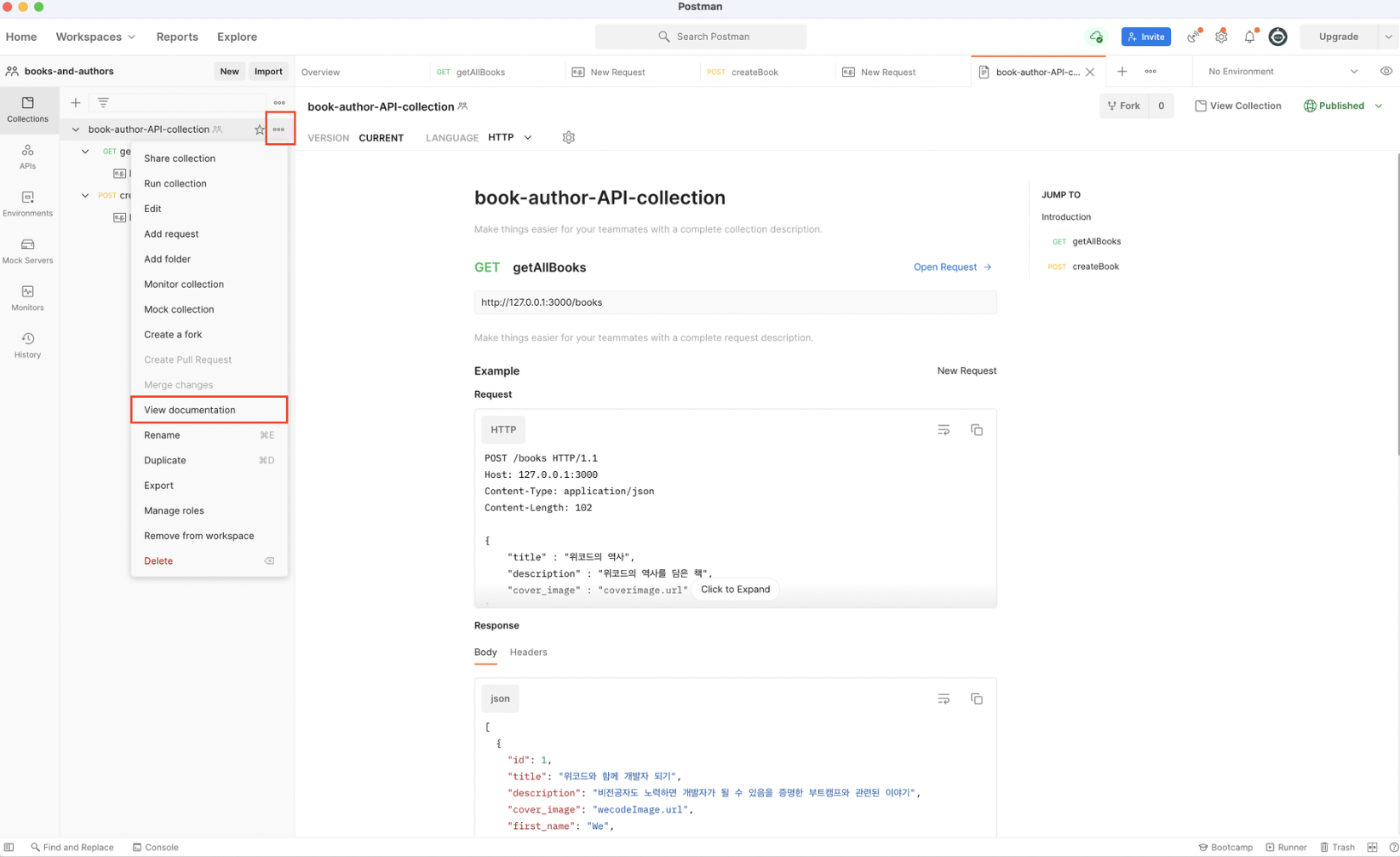Choose Monitor collection from menu

(x=209, y=284)
